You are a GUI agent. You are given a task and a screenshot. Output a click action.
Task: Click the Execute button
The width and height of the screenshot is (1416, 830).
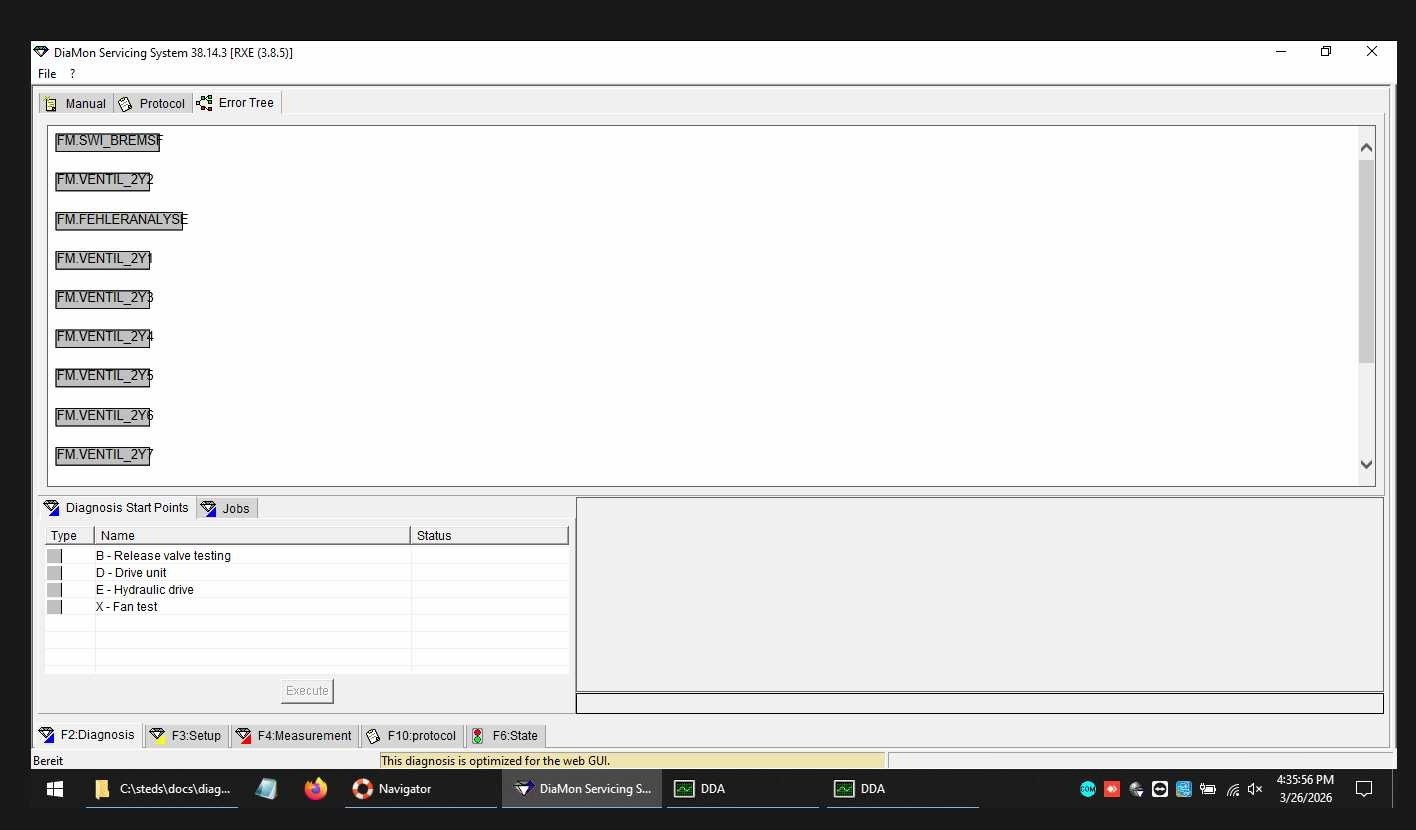(x=307, y=690)
